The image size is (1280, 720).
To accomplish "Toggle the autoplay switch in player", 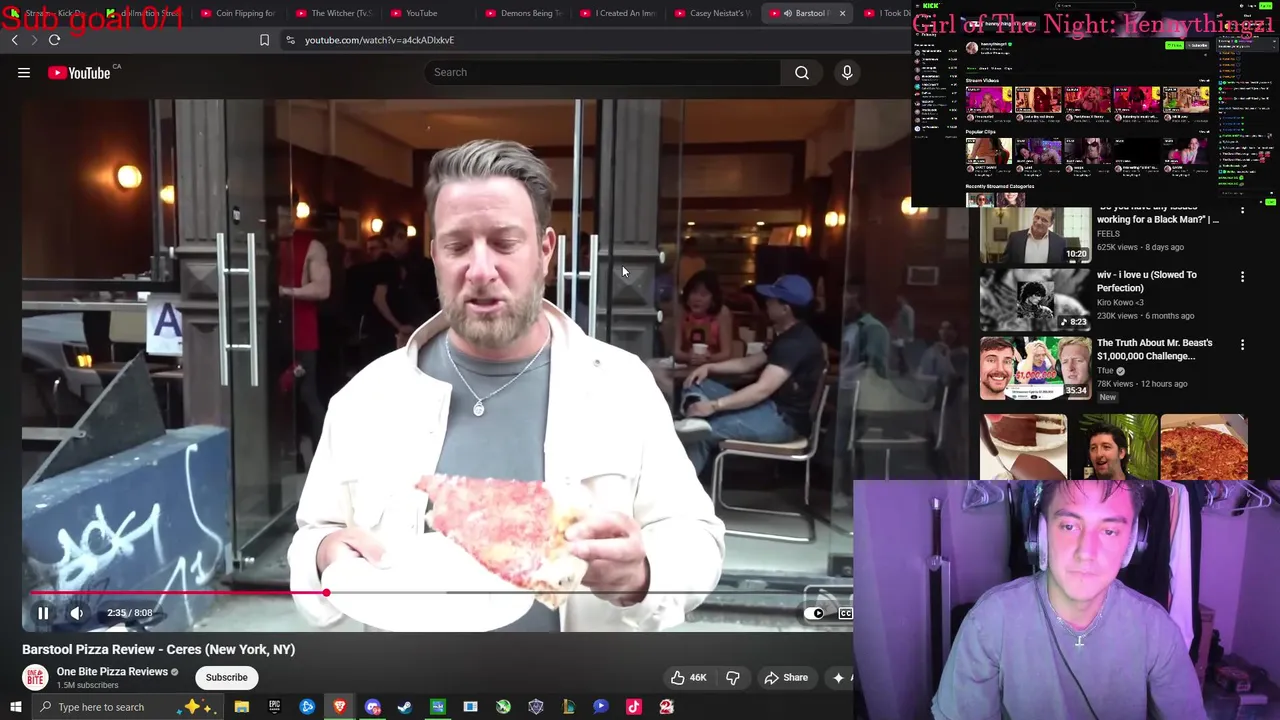I will (x=815, y=613).
